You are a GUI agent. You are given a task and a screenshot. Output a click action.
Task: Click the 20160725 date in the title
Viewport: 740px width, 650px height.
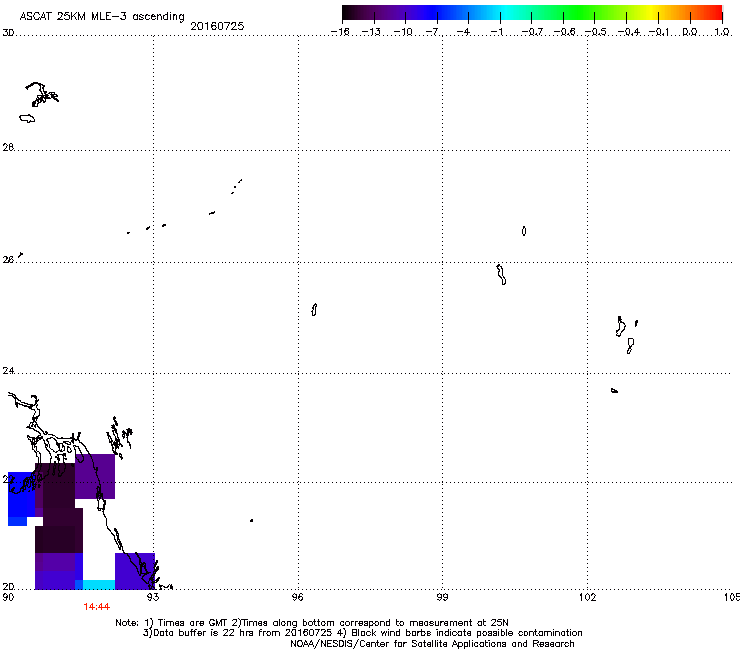click(217, 26)
